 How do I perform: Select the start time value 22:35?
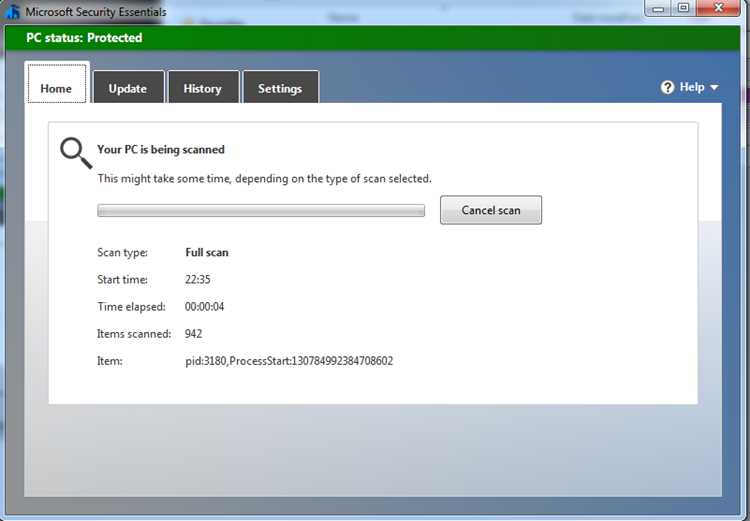point(198,279)
